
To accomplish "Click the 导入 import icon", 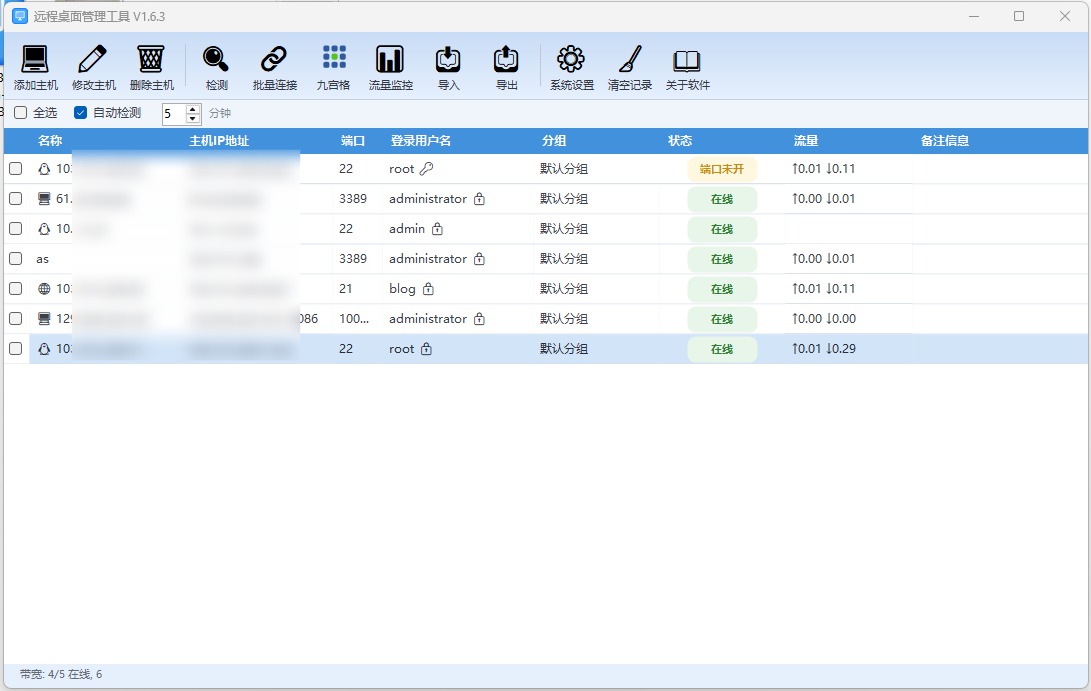I will (x=448, y=67).
